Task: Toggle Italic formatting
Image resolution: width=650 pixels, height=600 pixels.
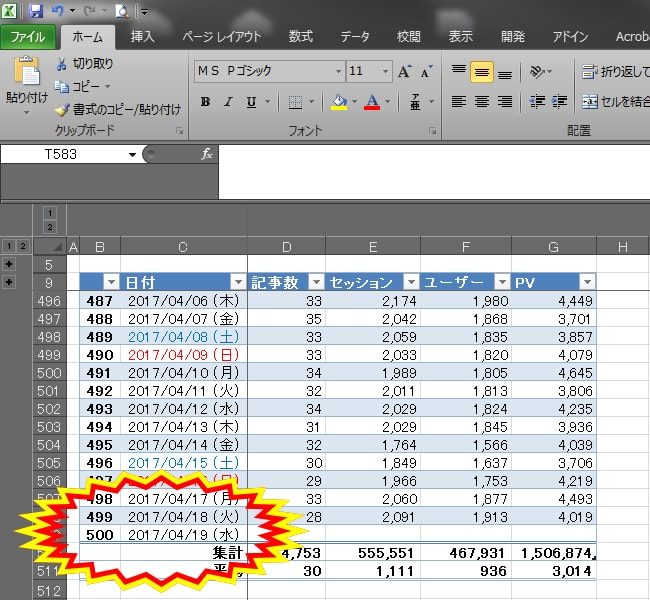Action: (228, 102)
